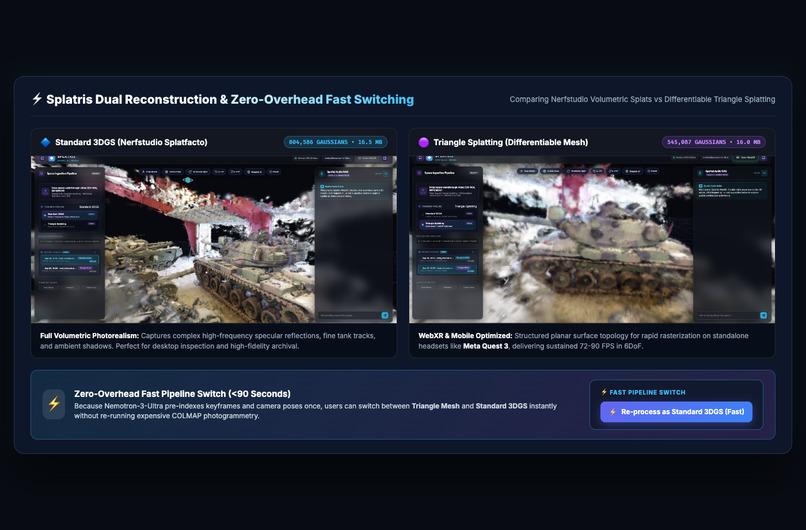
Task: Click the blue diamond icon beside Standard 3DGS
Action: [x=45, y=142]
